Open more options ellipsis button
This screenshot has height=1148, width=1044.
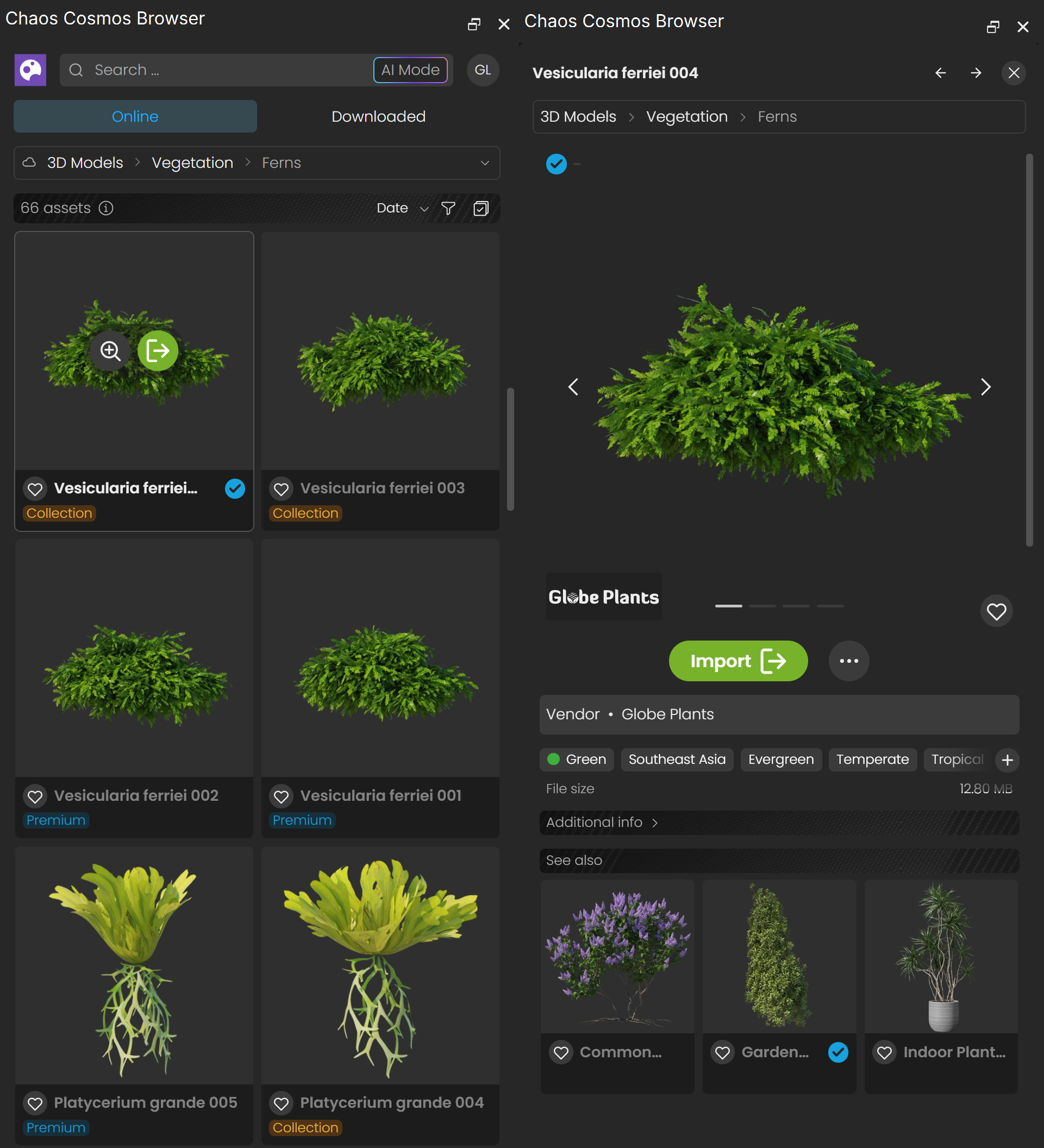tap(849, 661)
